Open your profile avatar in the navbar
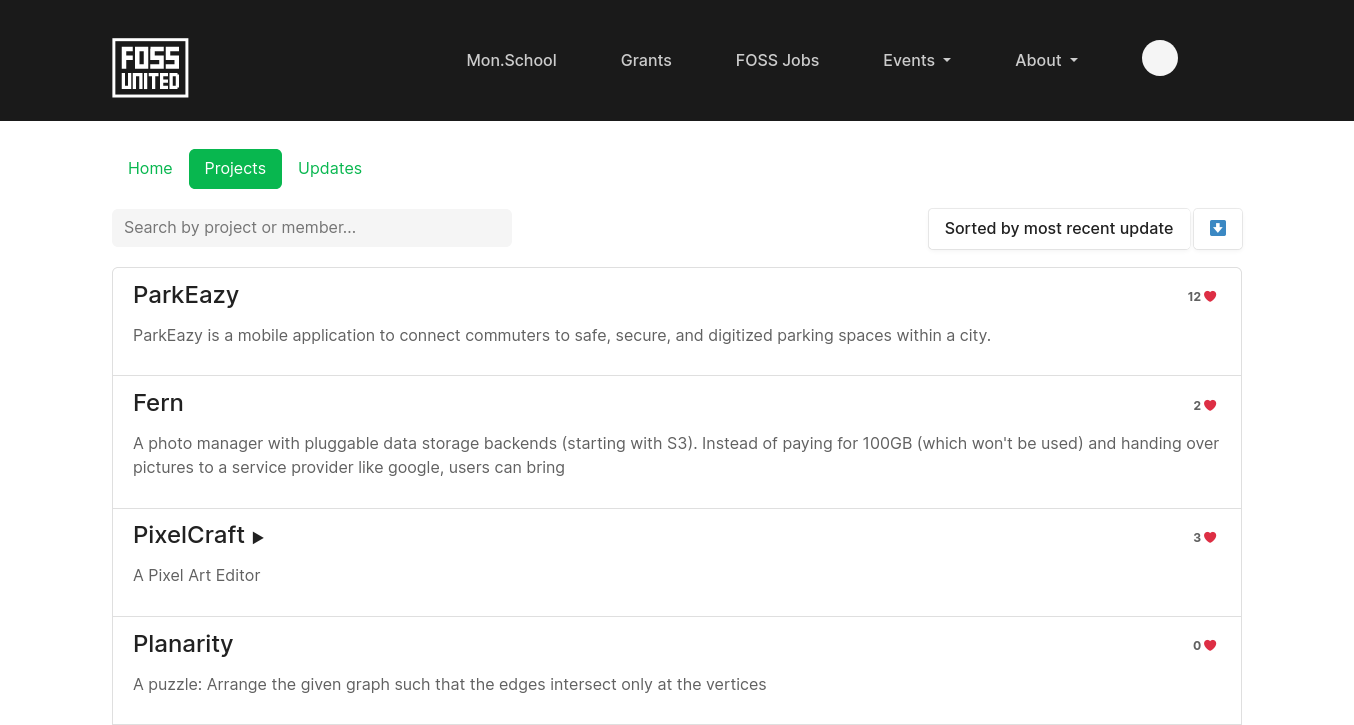The image size is (1354, 725). [1160, 58]
